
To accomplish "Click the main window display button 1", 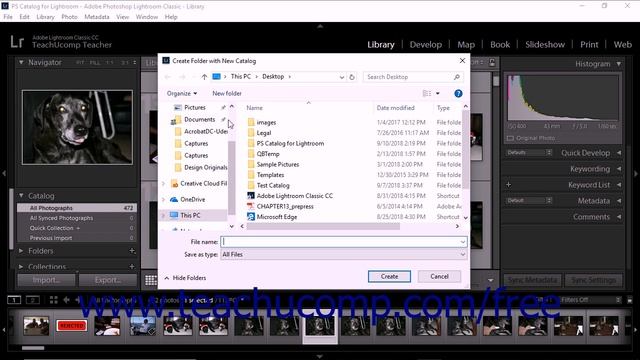I will click(14, 300).
